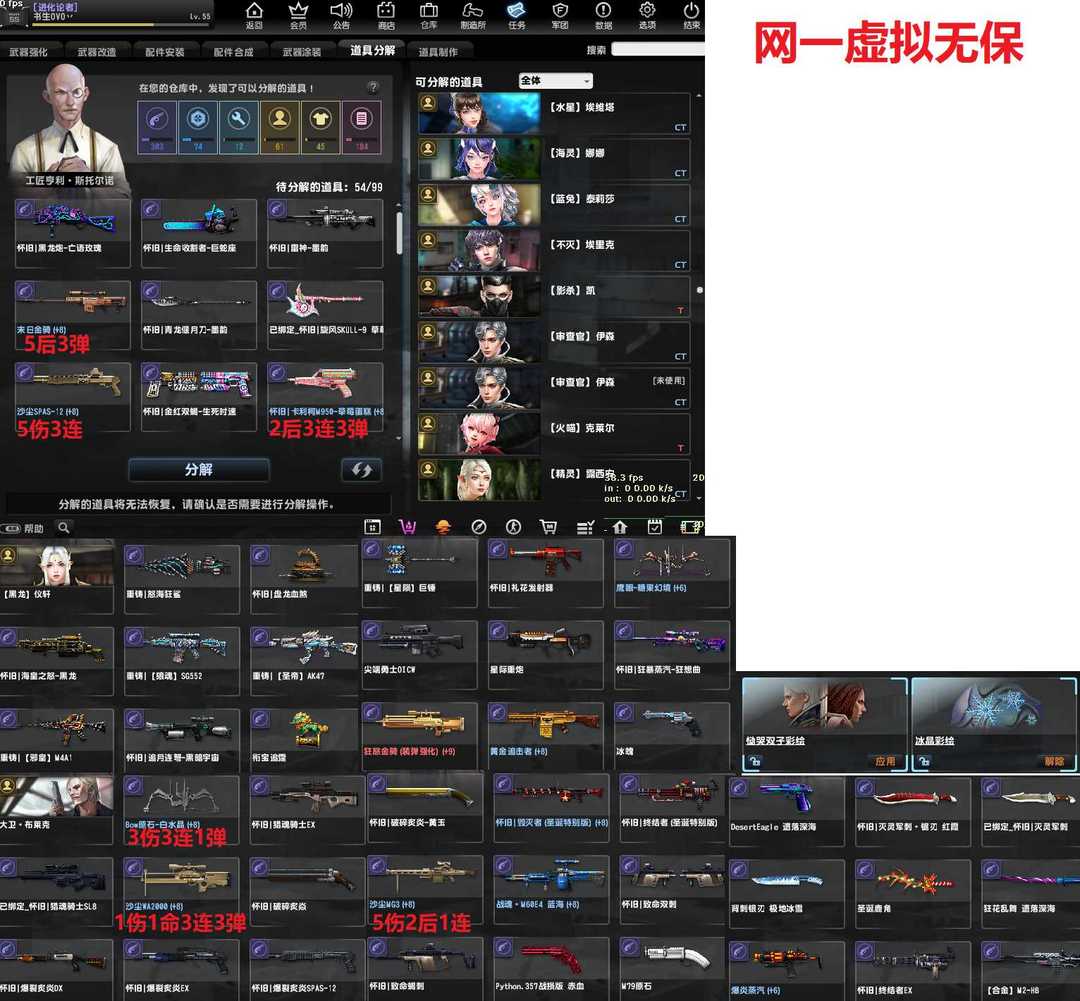Click the orange sunset icon in bottom bar
The width and height of the screenshot is (1080, 1001).
[x=443, y=527]
